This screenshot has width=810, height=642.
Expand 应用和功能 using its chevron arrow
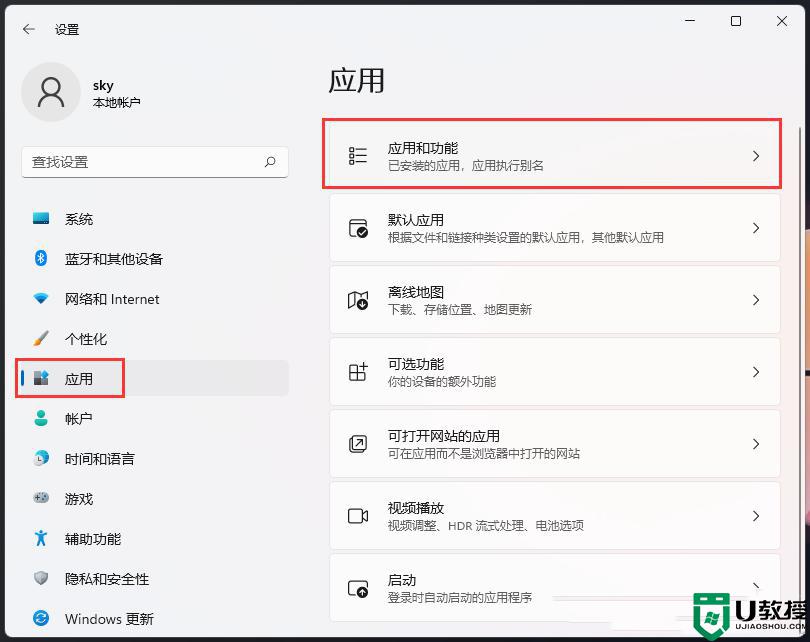(756, 156)
